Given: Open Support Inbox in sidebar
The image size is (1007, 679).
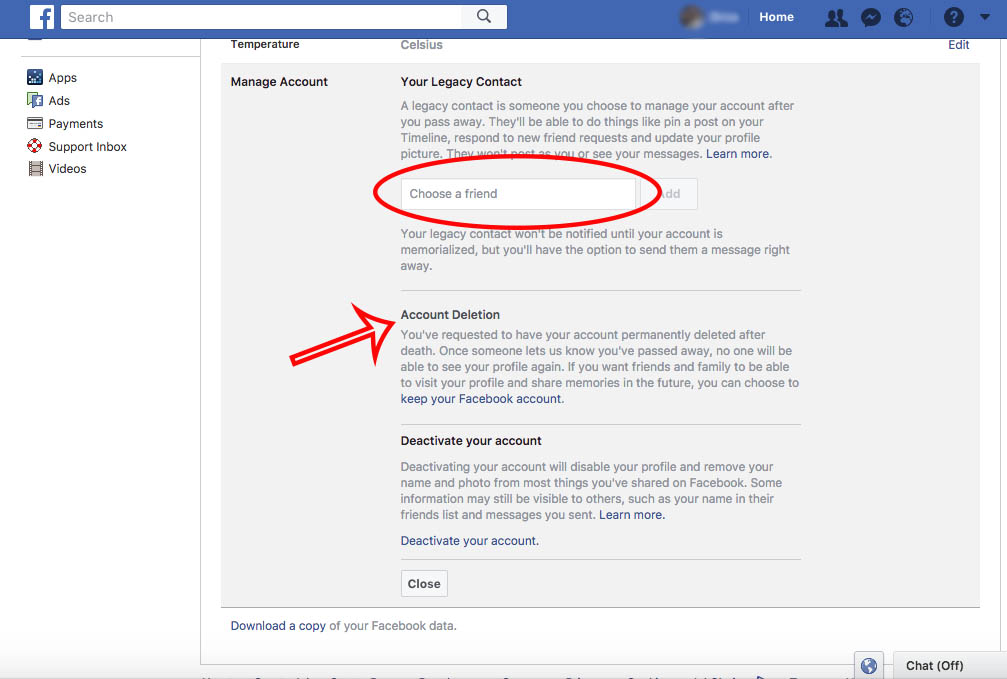Looking at the screenshot, I should [87, 146].
